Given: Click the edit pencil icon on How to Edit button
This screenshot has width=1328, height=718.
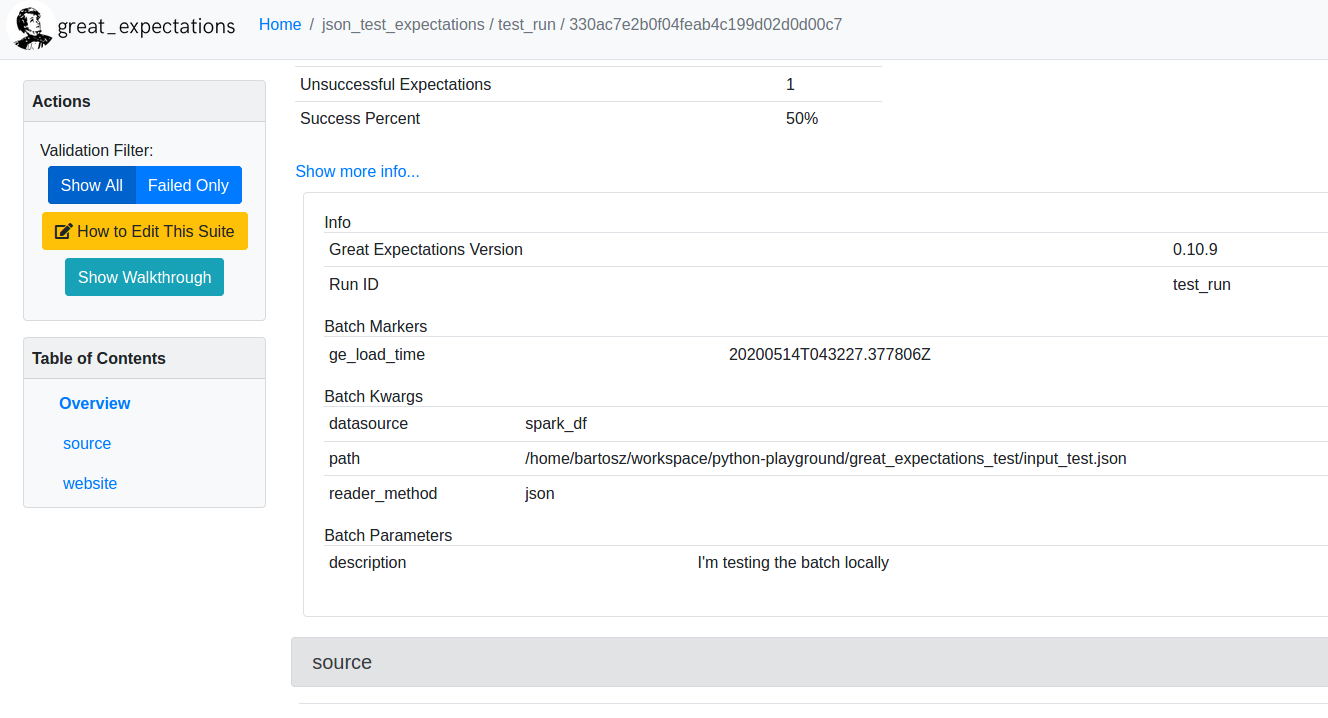Looking at the screenshot, I should click(x=63, y=231).
